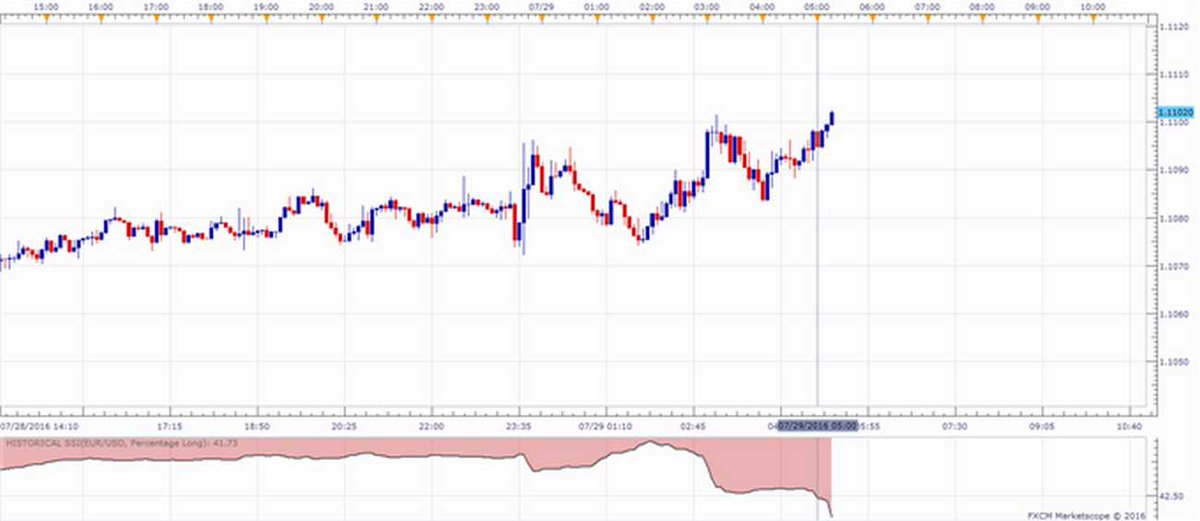
Task: Click the orange marker under 15:00
Action: (x=44, y=19)
